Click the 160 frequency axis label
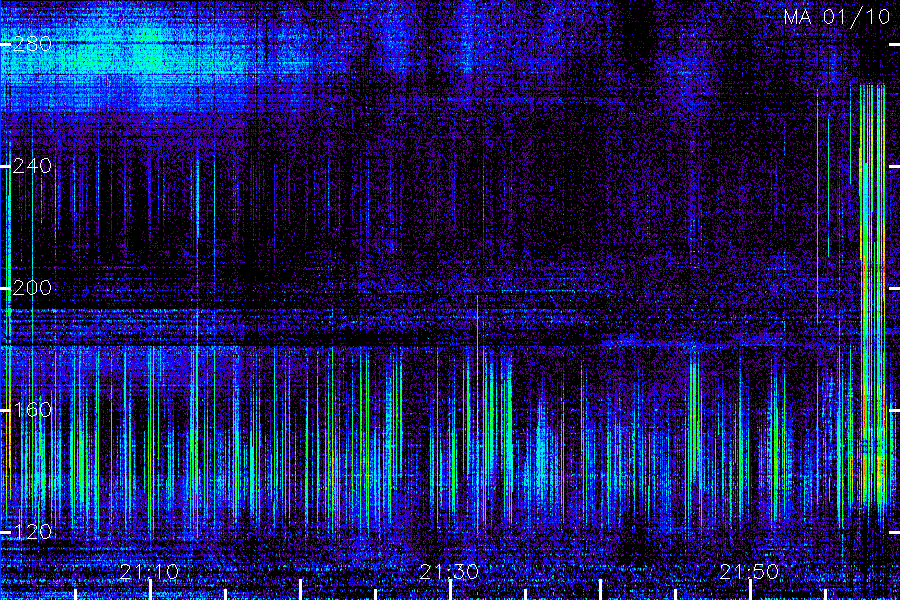This screenshot has height=600, width=900. coord(33,410)
